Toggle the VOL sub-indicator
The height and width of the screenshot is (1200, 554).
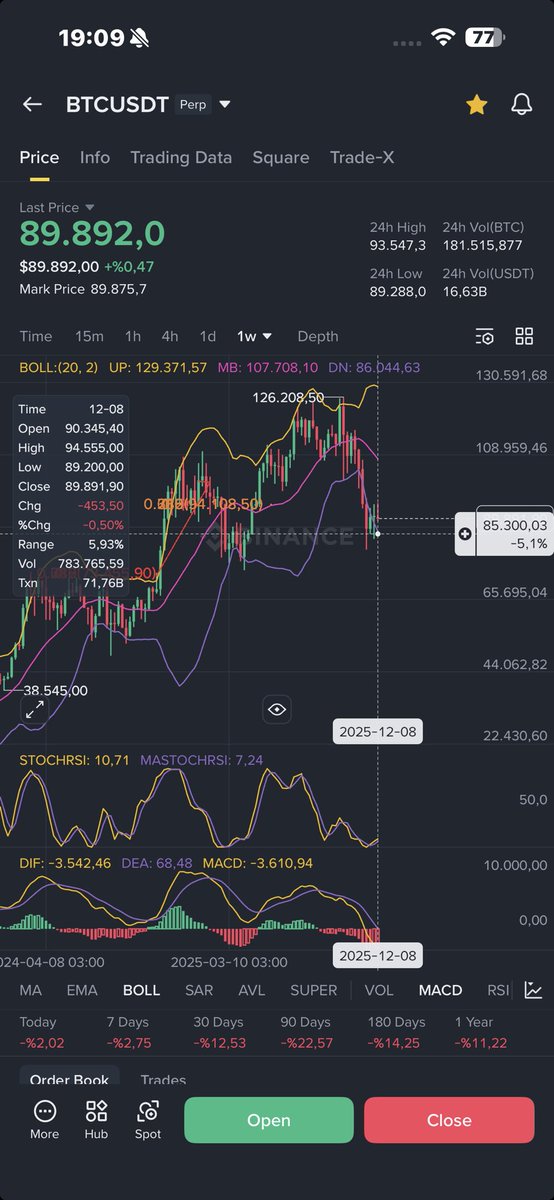[379, 990]
